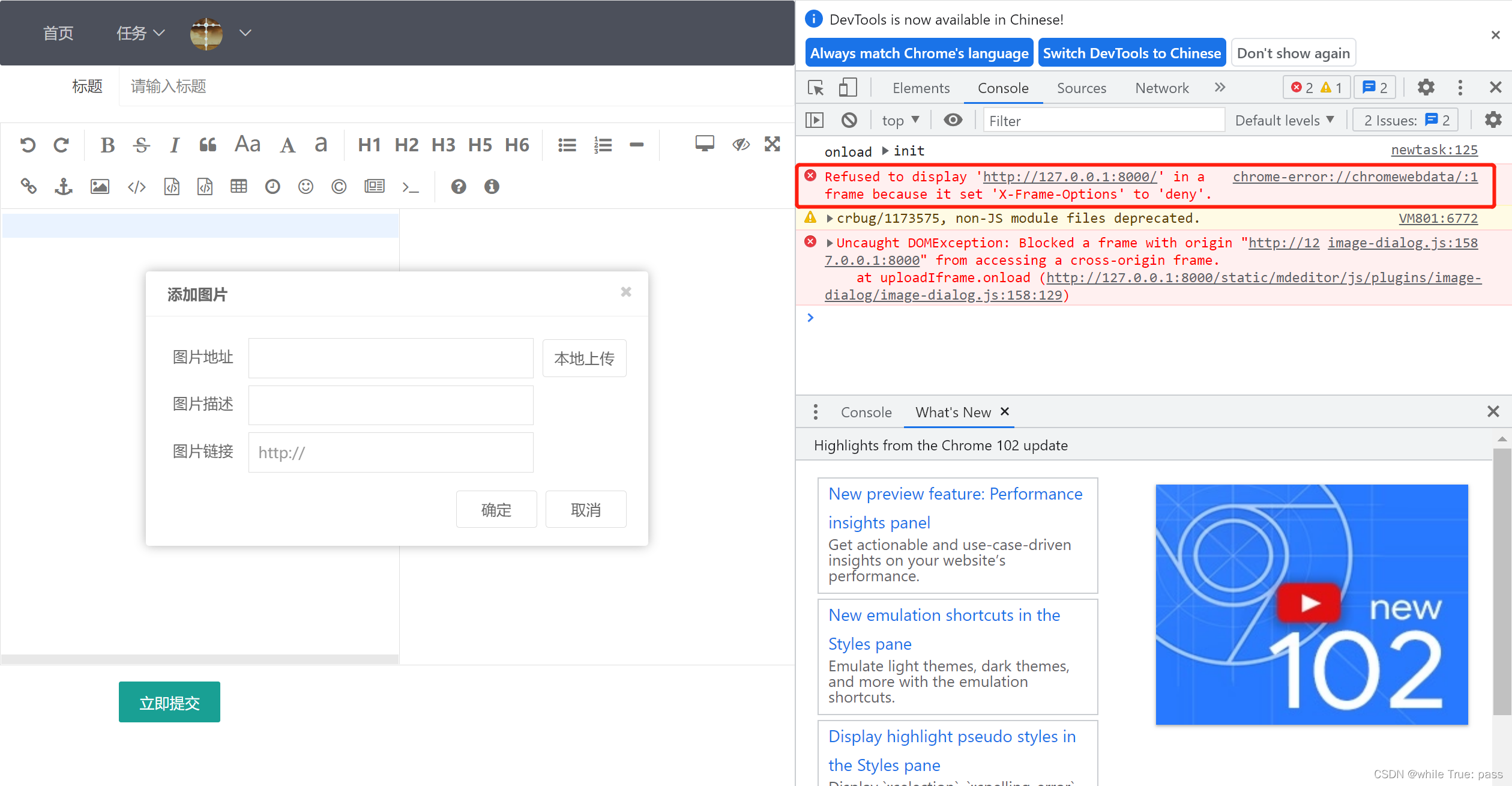Expand the crbug warning message
The height and width of the screenshot is (786, 1512).
point(830,219)
